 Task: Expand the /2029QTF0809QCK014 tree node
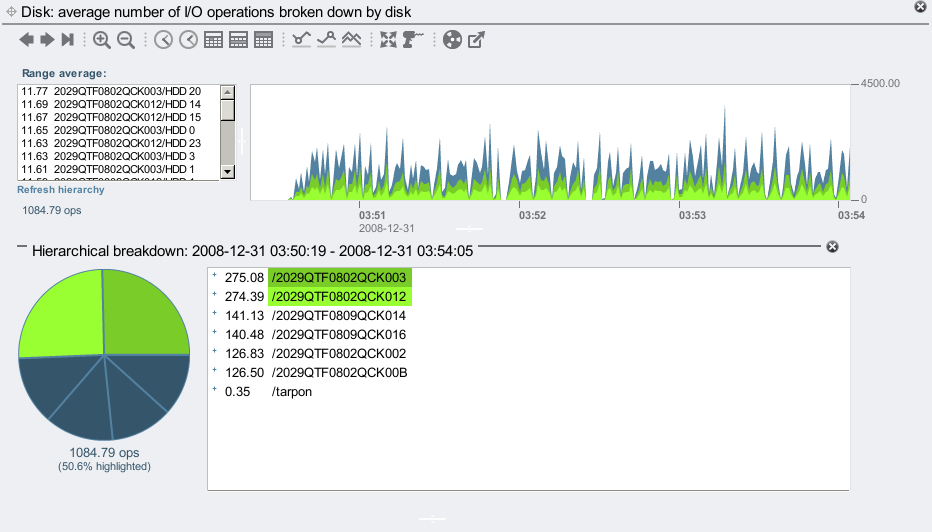(214, 314)
